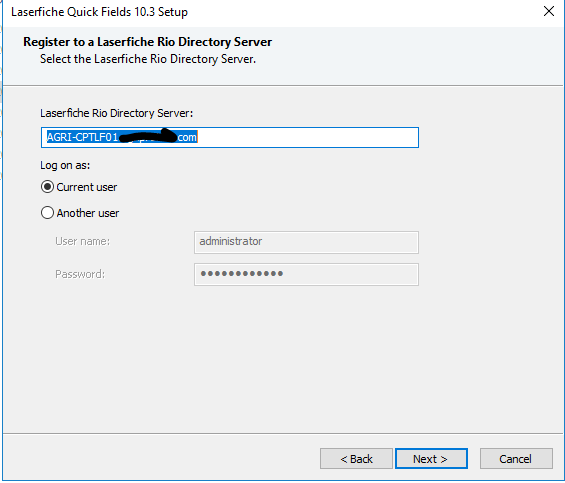This screenshot has width=565, height=483.
Task: Click the 'Log on as:' label
Action: 65,165
